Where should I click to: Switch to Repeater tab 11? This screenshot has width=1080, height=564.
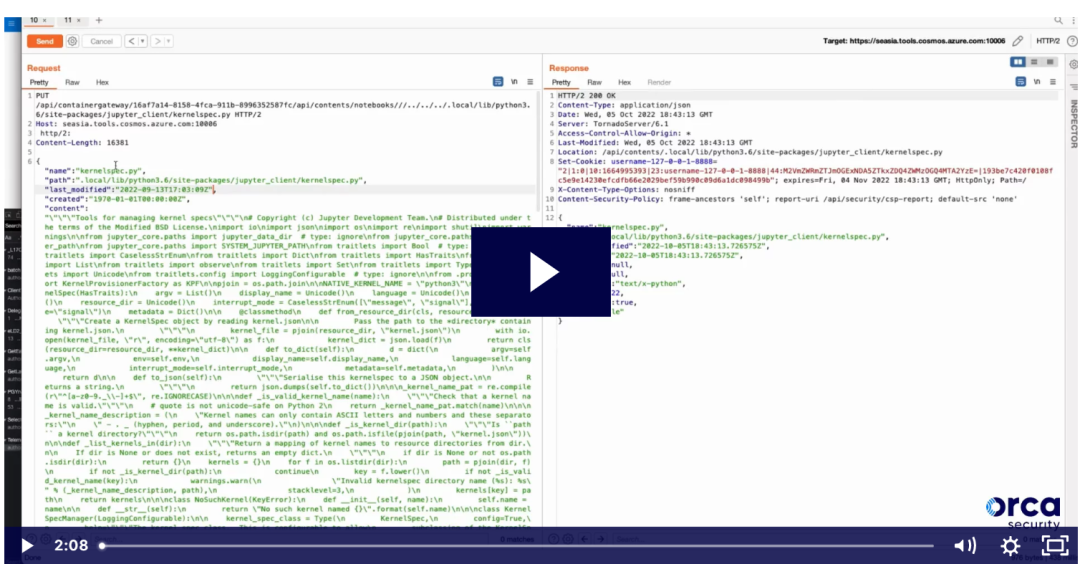[68, 20]
